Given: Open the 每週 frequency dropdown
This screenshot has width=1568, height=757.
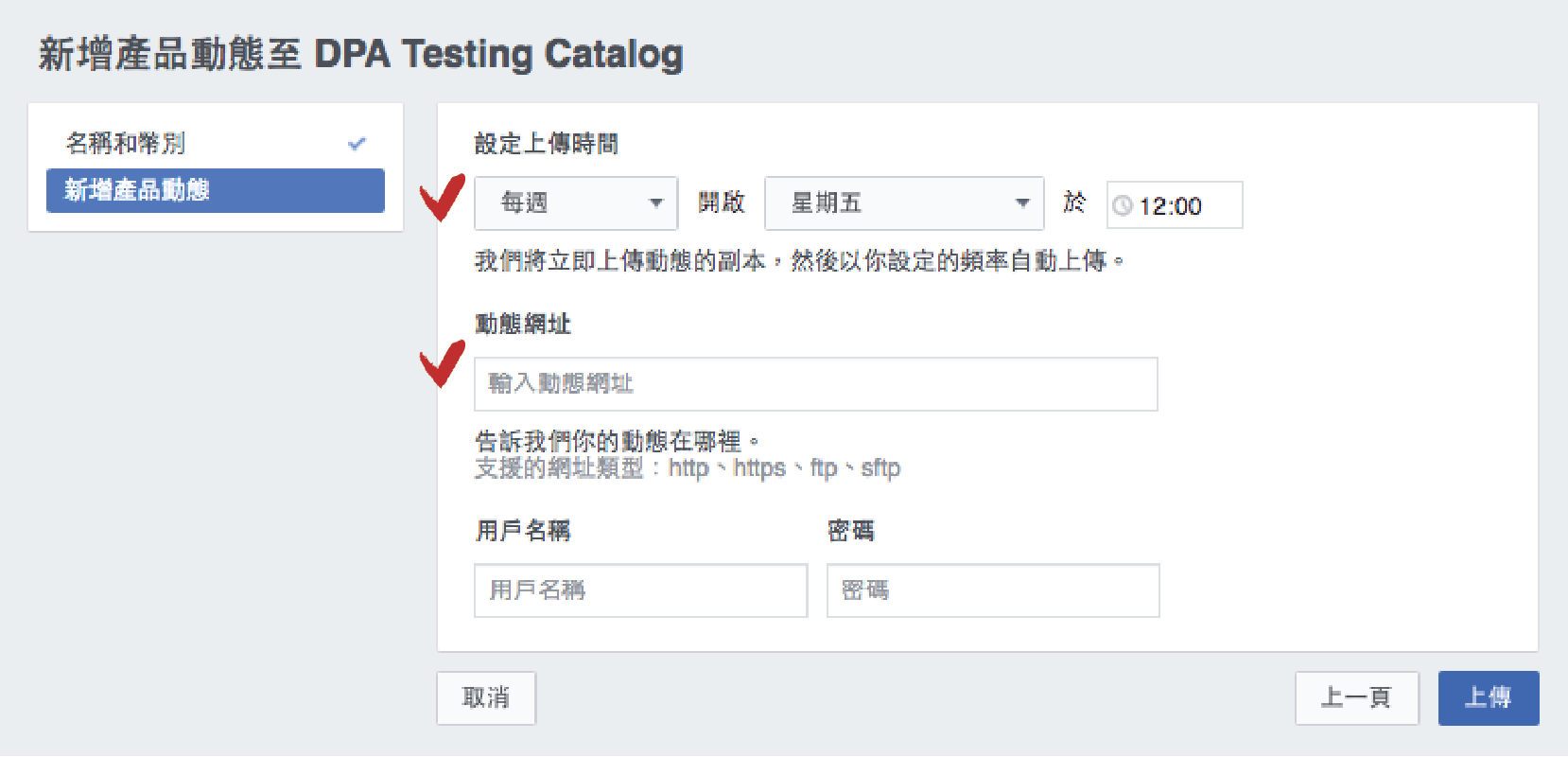Looking at the screenshot, I should 576,203.
